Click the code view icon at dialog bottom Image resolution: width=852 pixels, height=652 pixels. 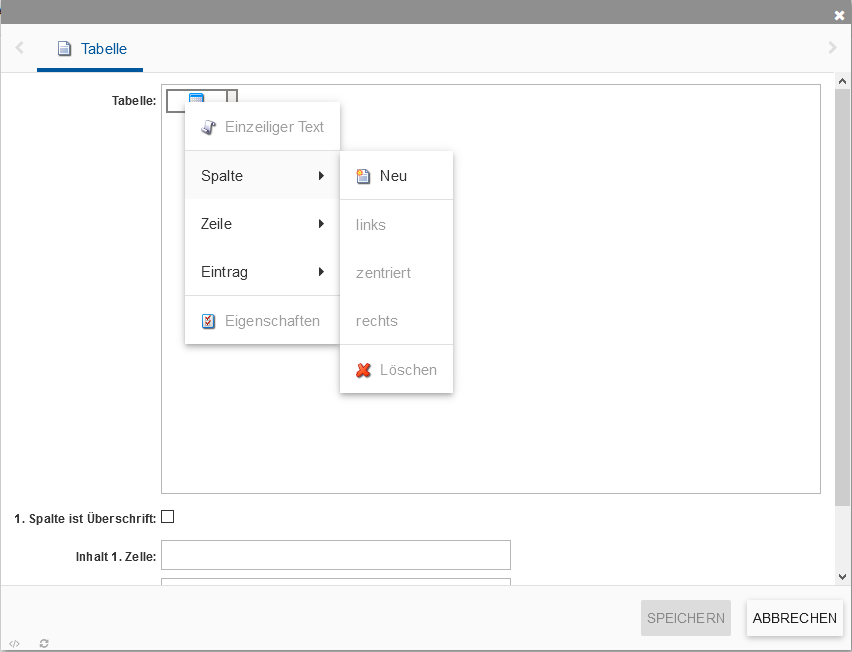(14, 643)
